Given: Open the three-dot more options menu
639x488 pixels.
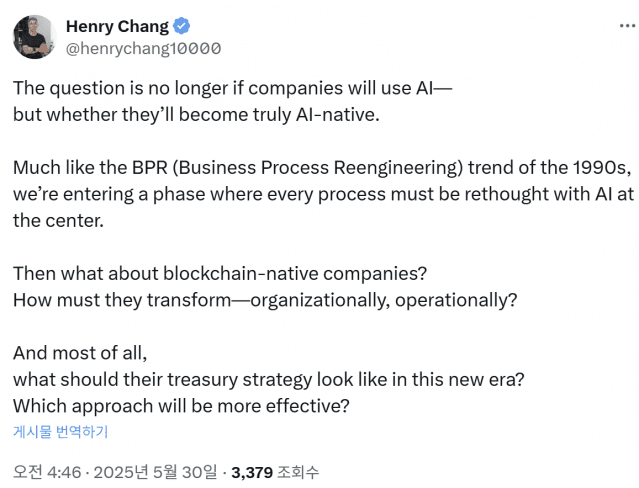Looking at the screenshot, I should click(627, 26).
